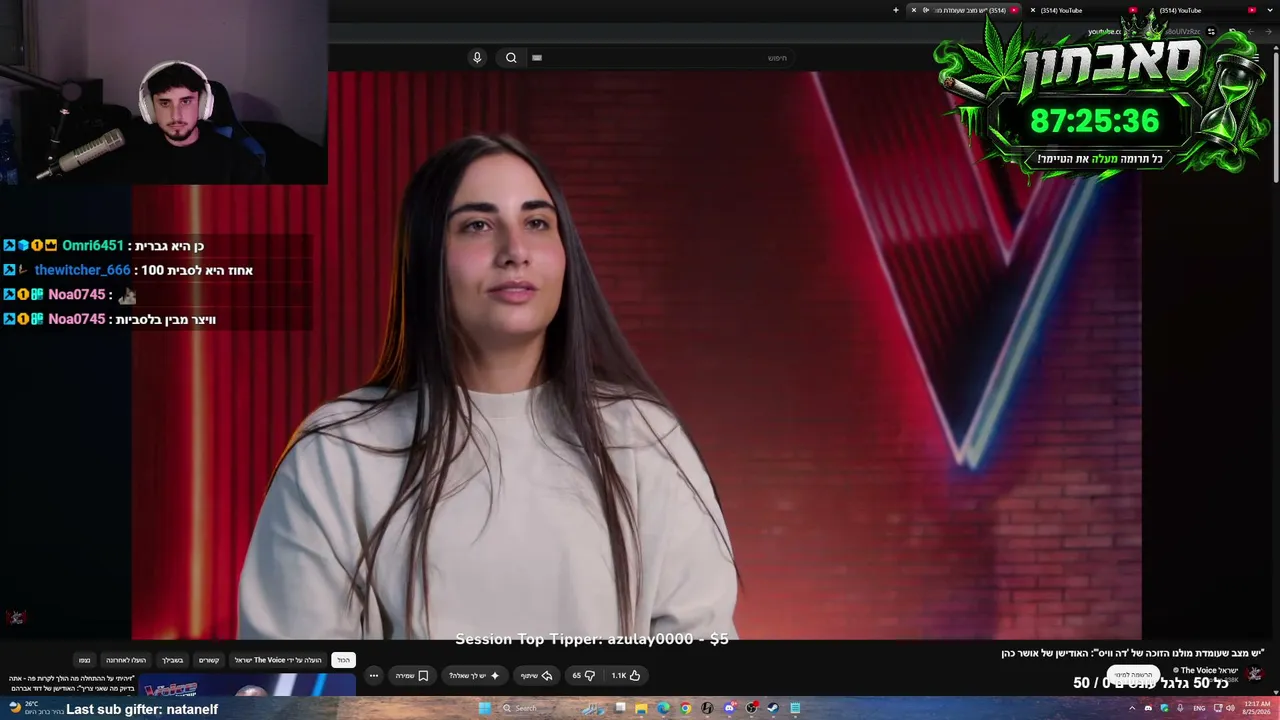
Task: Open the three-dot more actions menu
Action: click(374, 676)
